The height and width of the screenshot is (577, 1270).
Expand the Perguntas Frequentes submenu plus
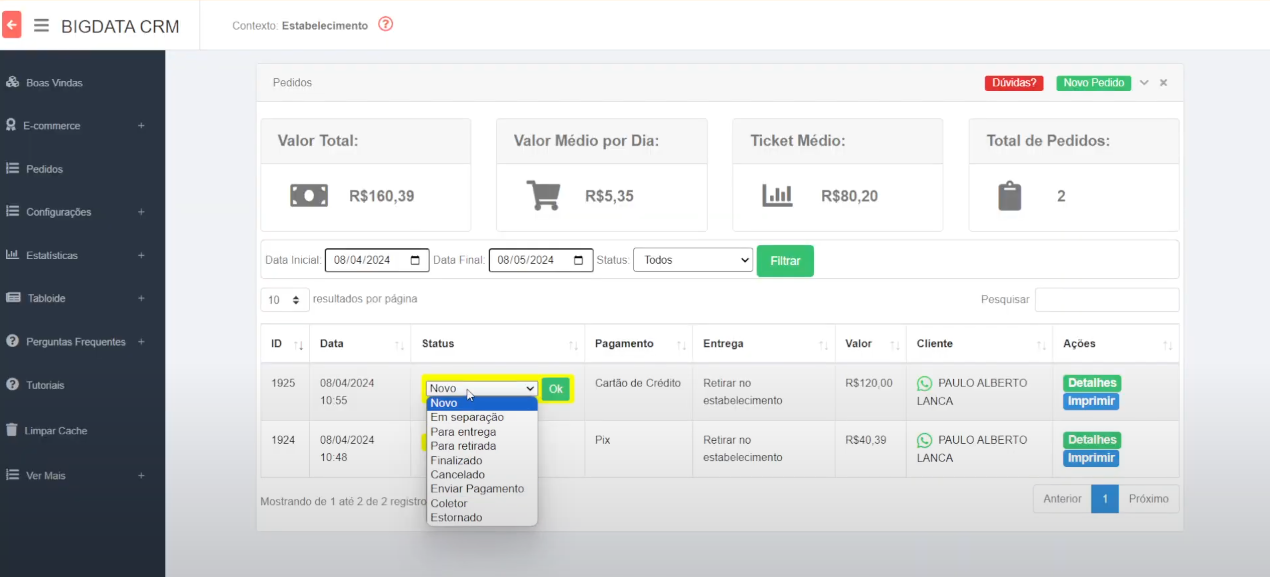click(x=141, y=341)
